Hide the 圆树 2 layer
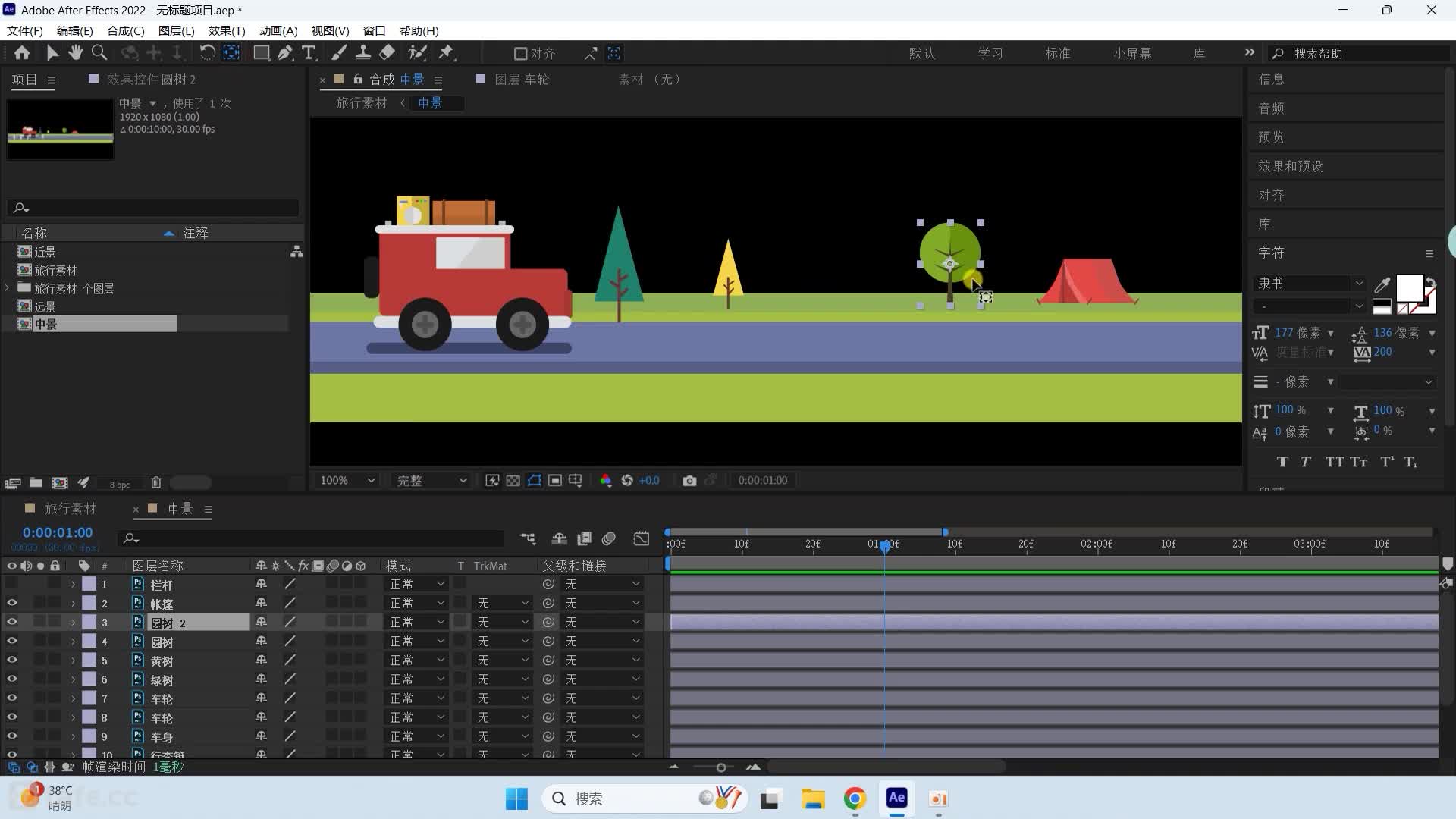This screenshot has height=819, width=1456. tap(11, 622)
